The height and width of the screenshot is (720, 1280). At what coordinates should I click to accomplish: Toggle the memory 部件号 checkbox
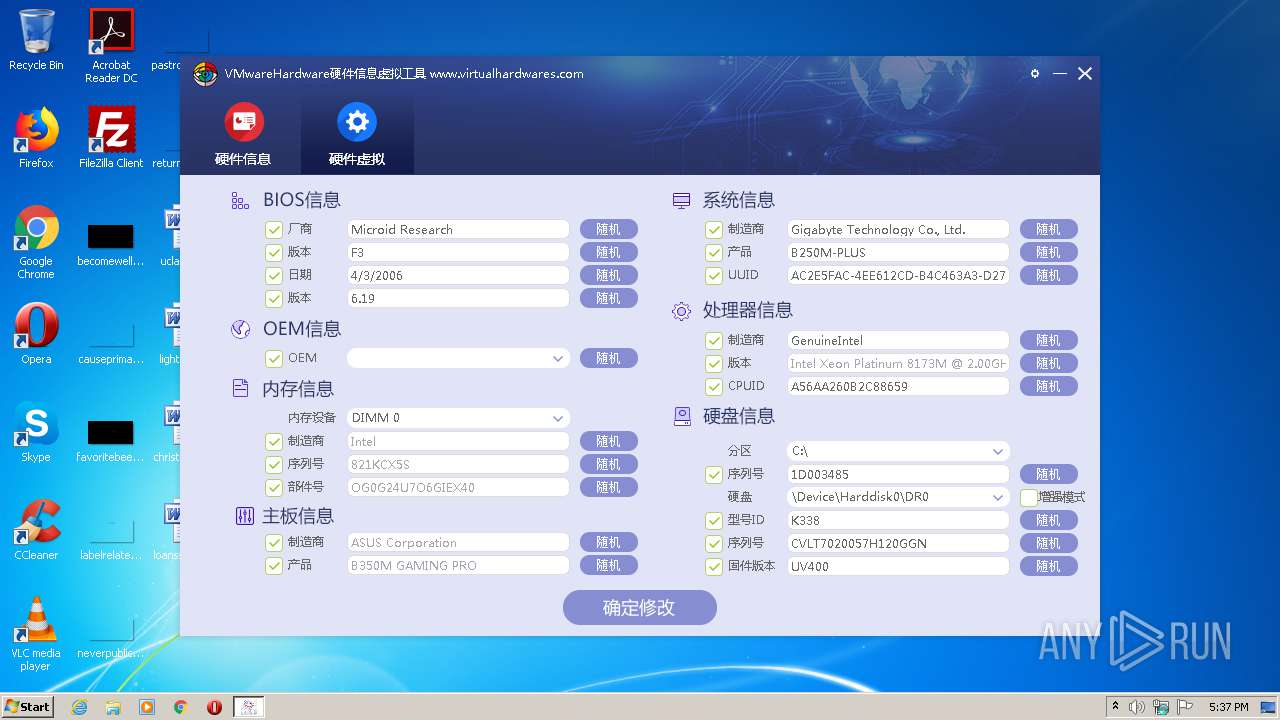pos(274,487)
